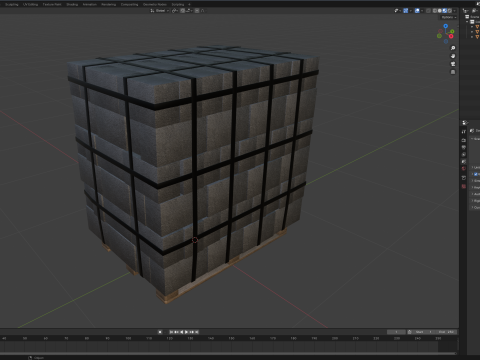Open the Output properties tab
This screenshot has height=360, width=480.
(464, 147)
